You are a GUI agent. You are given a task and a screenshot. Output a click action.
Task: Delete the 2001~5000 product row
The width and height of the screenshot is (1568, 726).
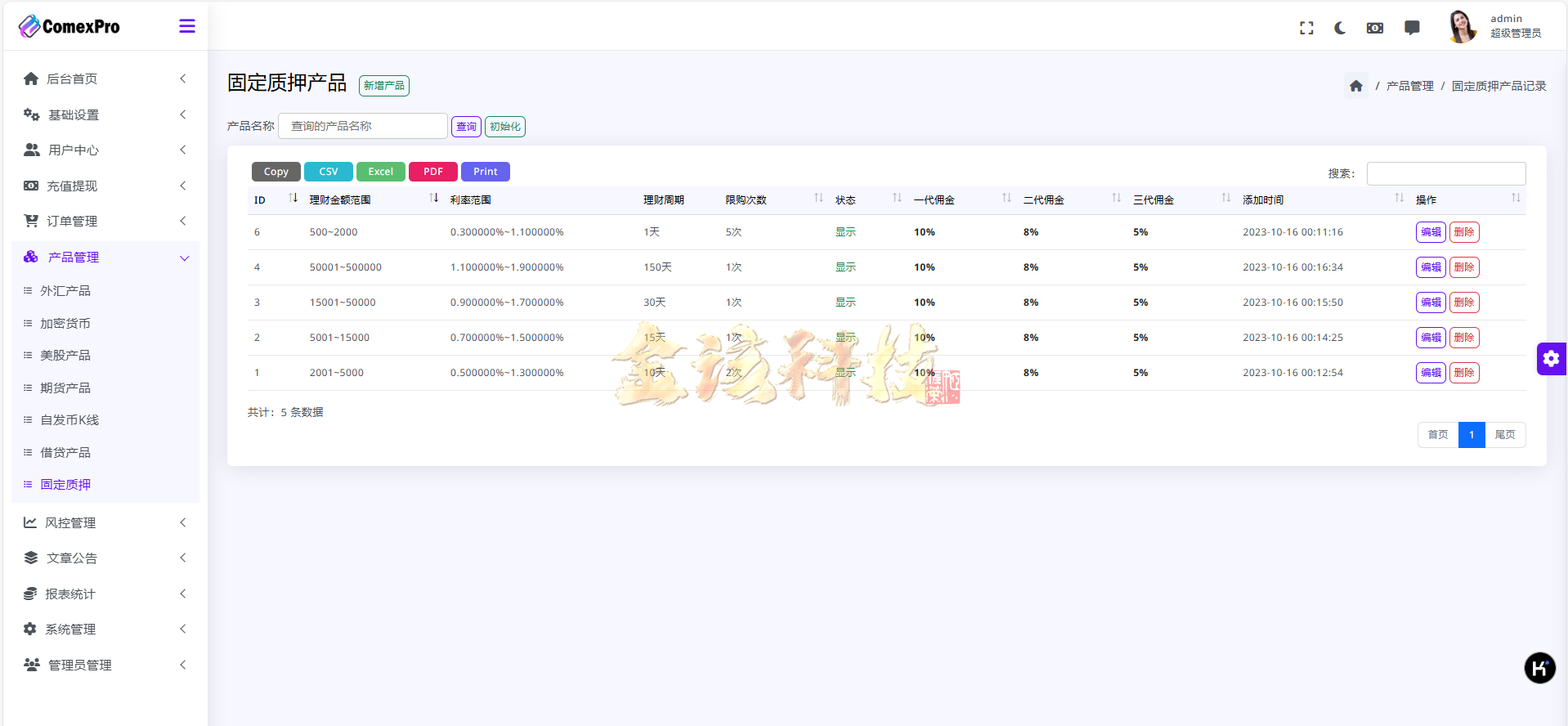click(x=1464, y=373)
